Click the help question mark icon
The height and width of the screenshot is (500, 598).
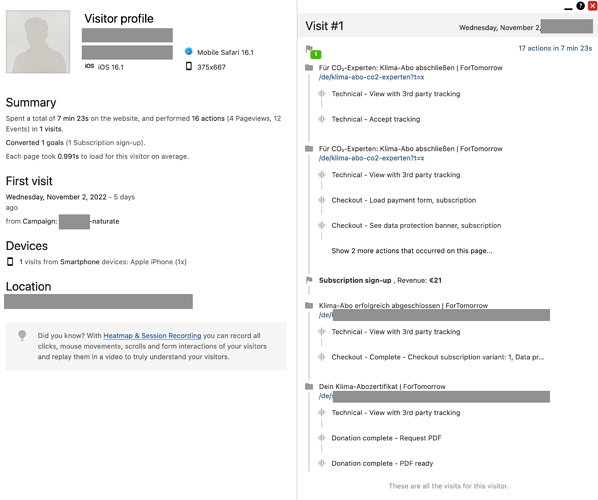580,6
